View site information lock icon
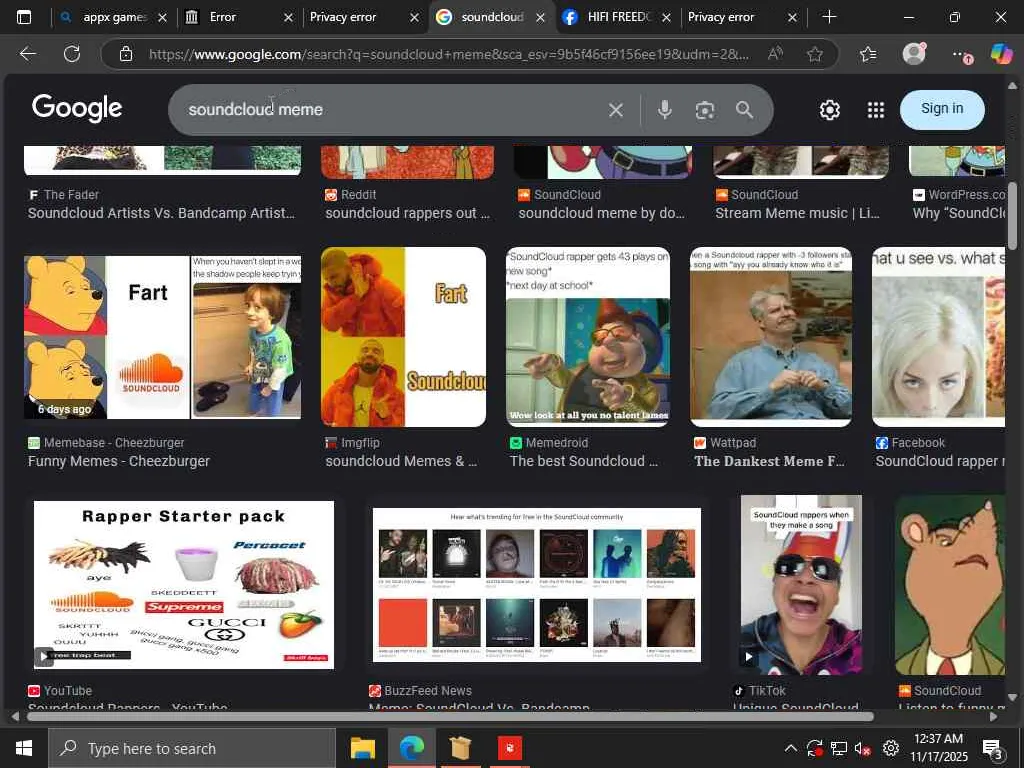Image resolution: width=1024 pixels, height=768 pixels. click(126, 54)
